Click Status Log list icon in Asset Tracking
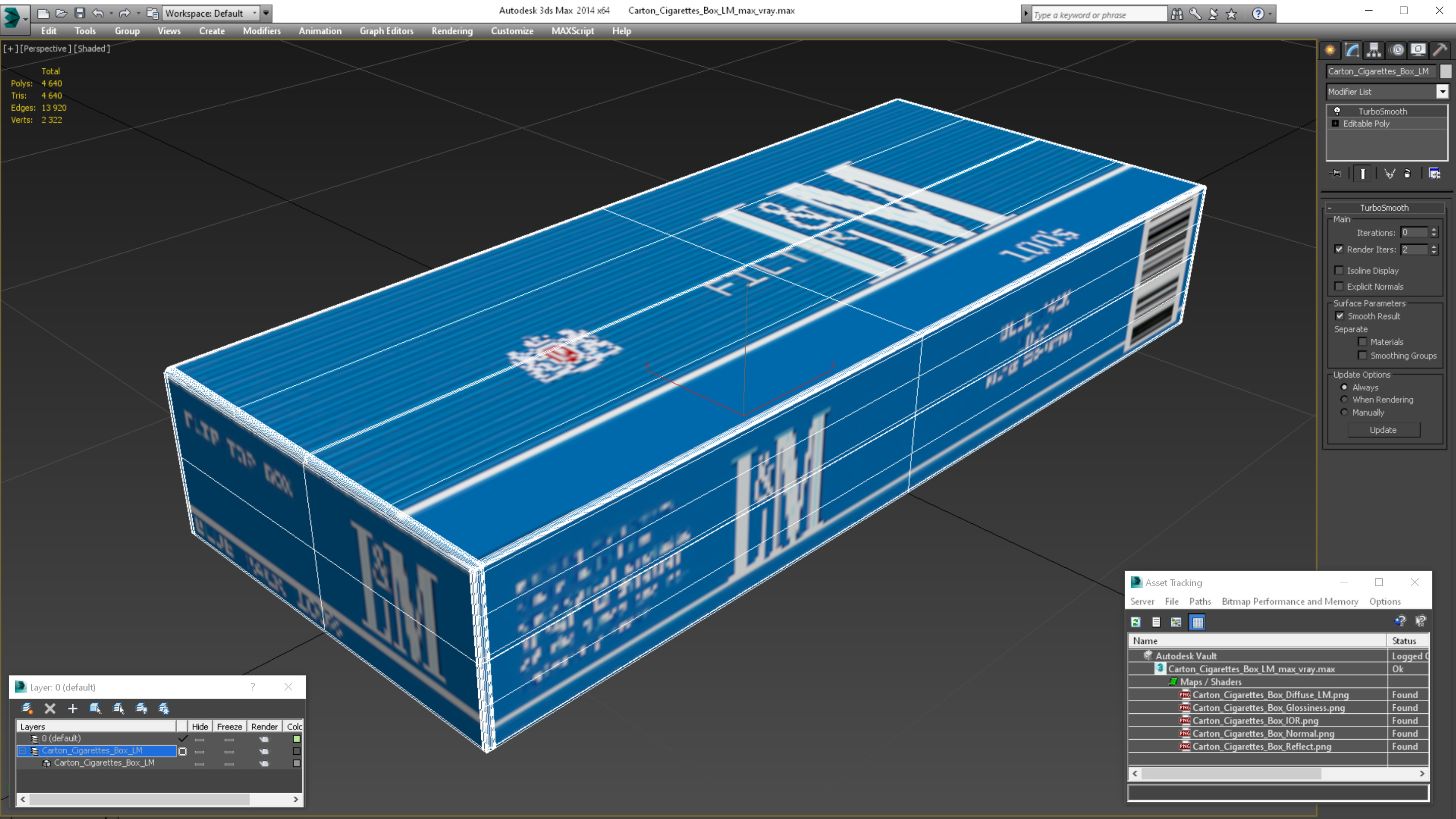Screen dimensions: 1456x819 (1156, 622)
